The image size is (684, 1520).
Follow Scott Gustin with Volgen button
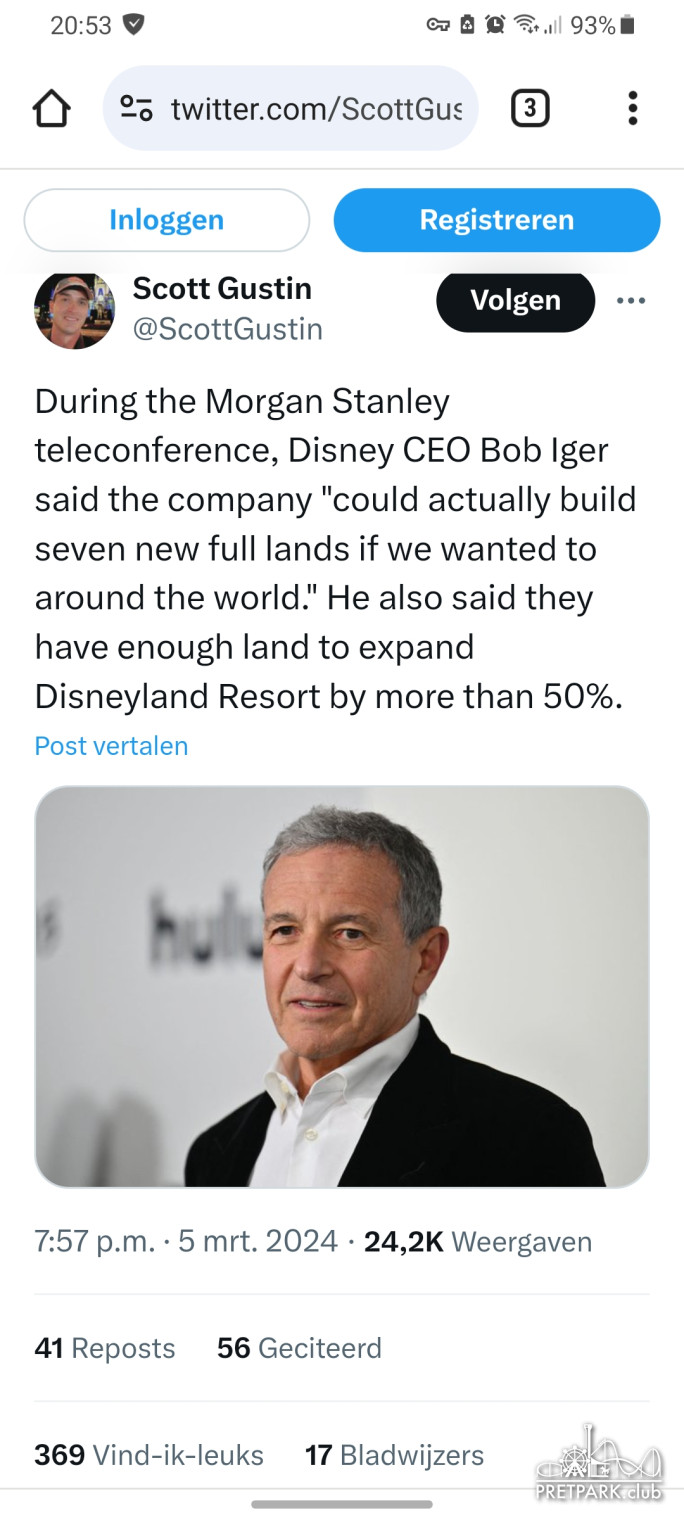(x=515, y=301)
